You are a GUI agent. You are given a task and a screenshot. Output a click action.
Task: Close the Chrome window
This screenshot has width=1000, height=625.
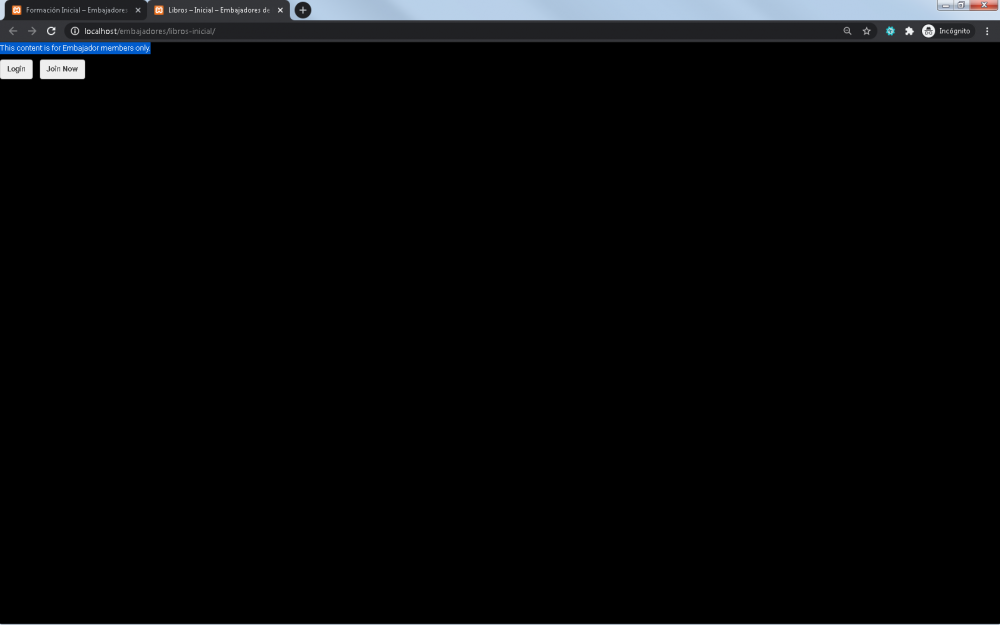tap(984, 5)
